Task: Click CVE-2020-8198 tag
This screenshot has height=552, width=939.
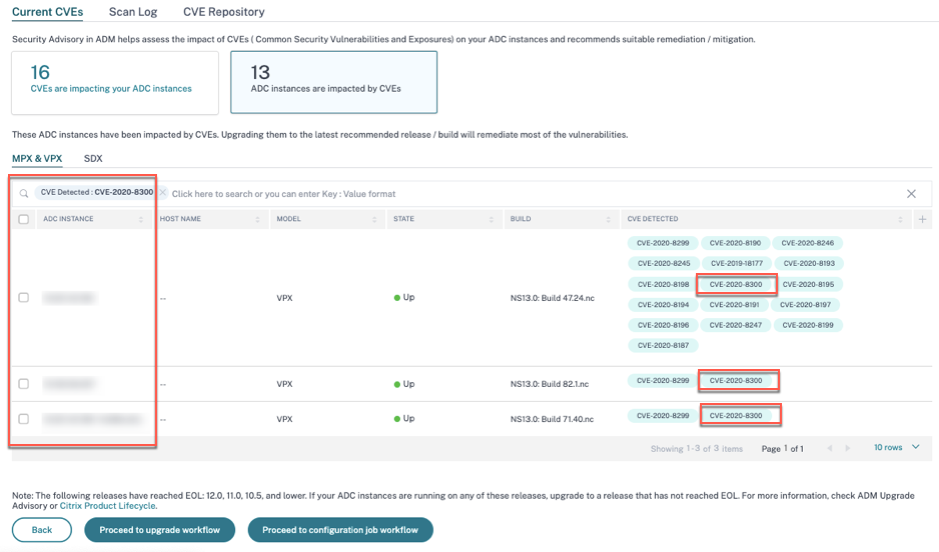Action: point(663,284)
